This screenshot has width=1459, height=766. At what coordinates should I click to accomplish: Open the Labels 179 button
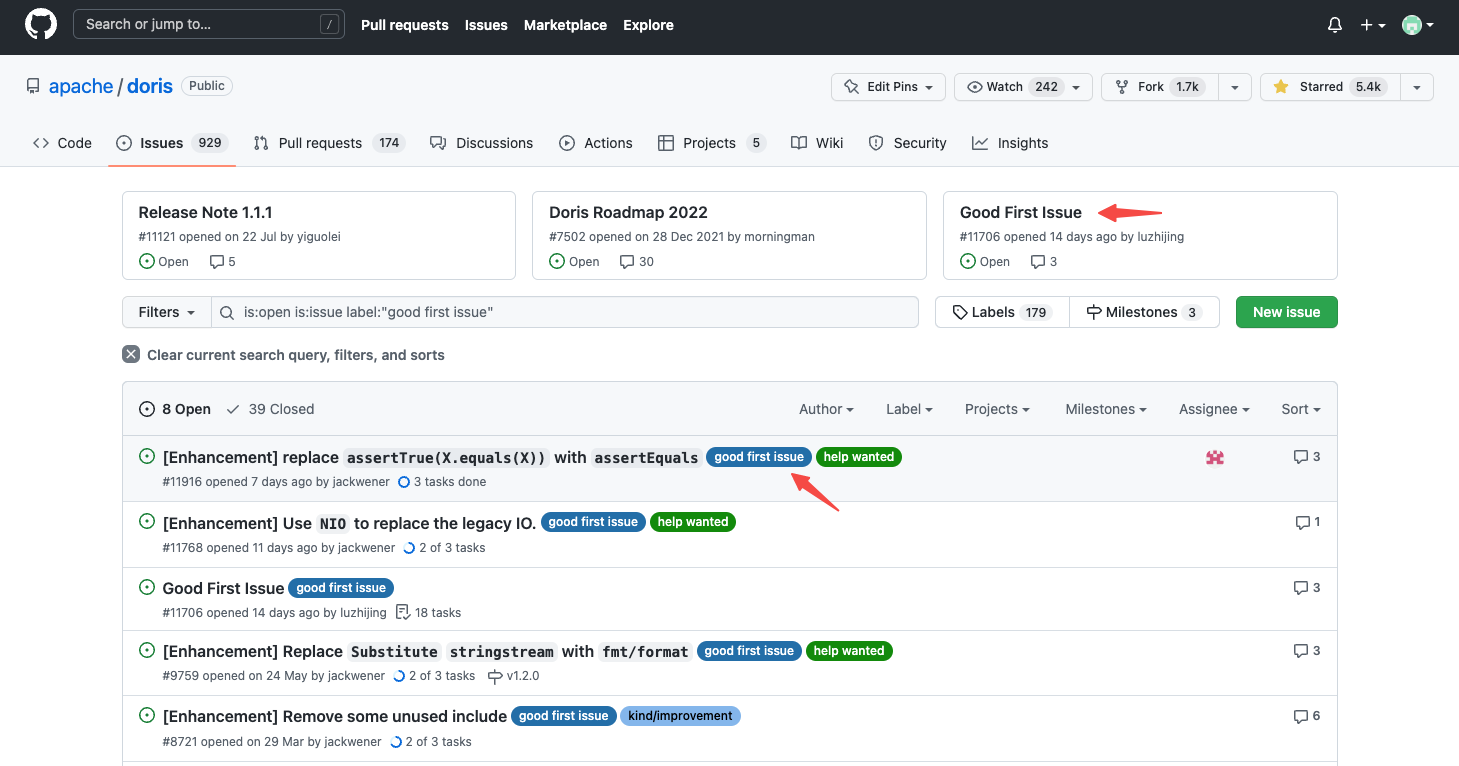(1002, 312)
